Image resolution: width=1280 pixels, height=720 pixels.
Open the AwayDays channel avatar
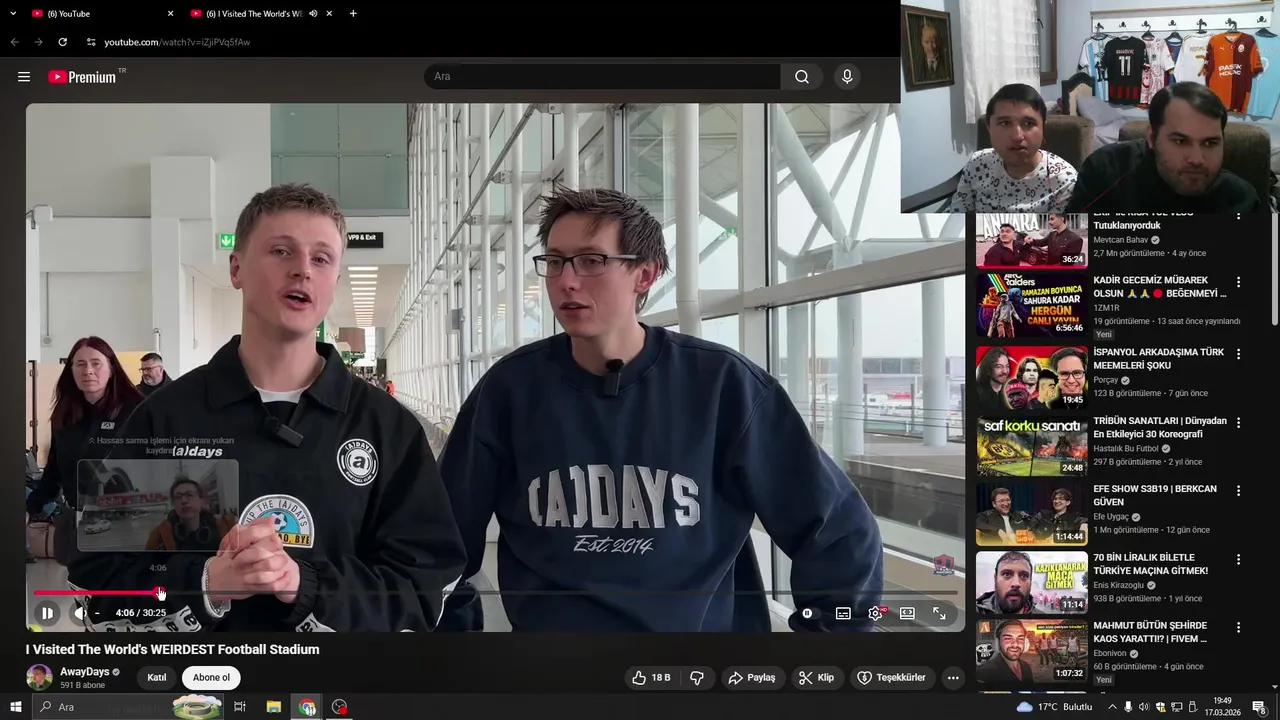click(x=39, y=677)
